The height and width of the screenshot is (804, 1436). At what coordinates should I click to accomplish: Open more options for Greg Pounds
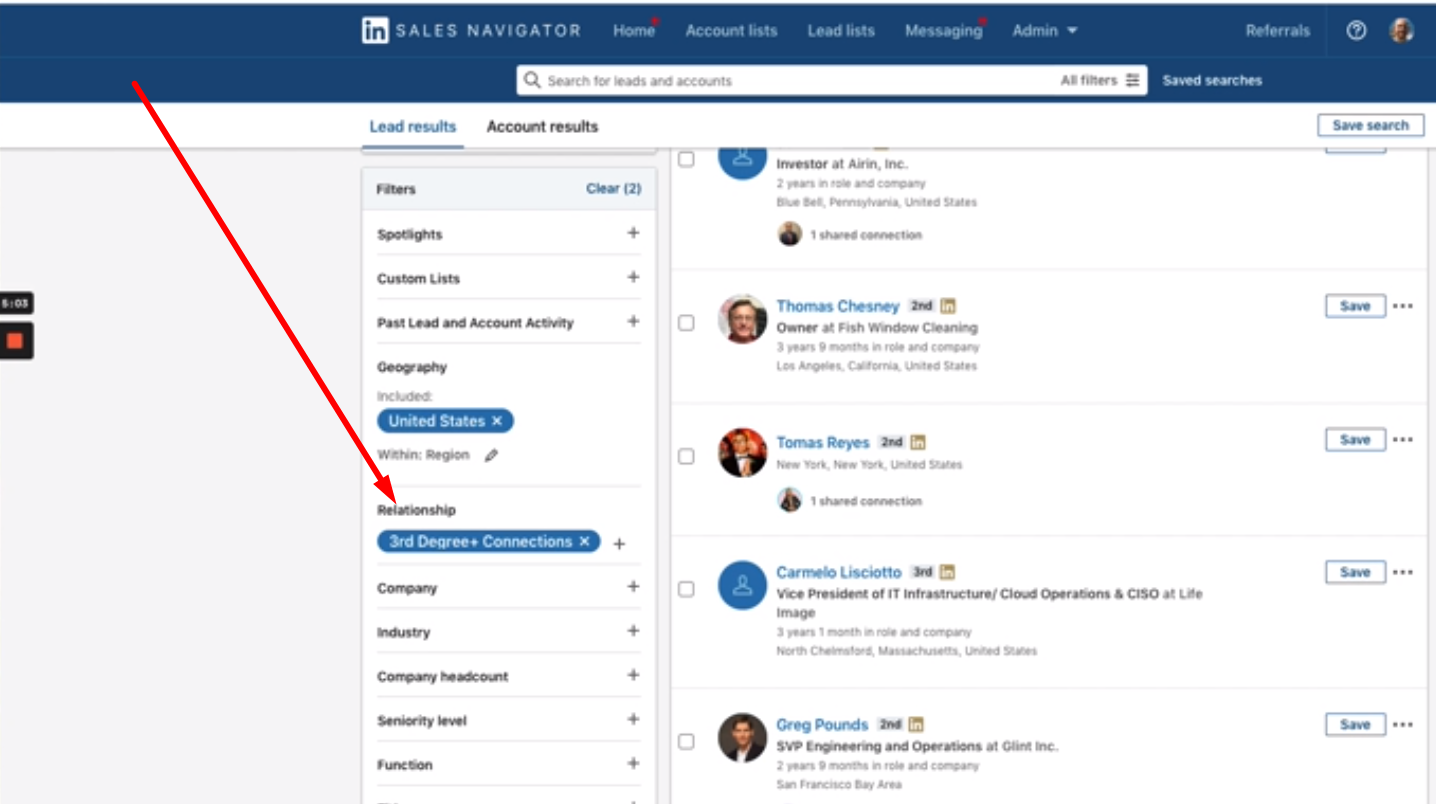pyautogui.click(x=1403, y=725)
